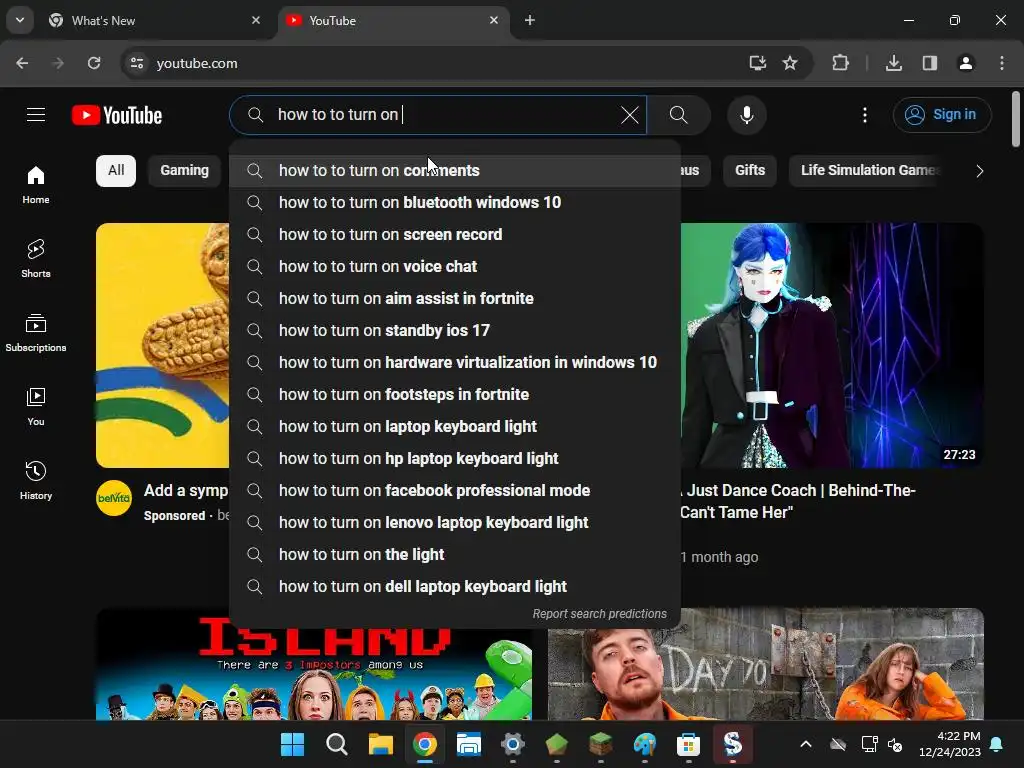Image resolution: width=1024 pixels, height=768 pixels.
Task: Open History in sidebar
Action: [36, 480]
